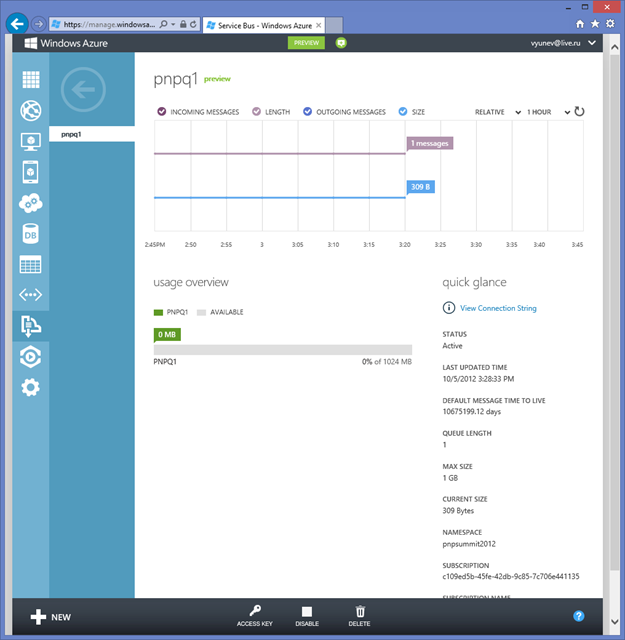Open the Storage table icon
The image size is (625, 640).
(x=31, y=264)
